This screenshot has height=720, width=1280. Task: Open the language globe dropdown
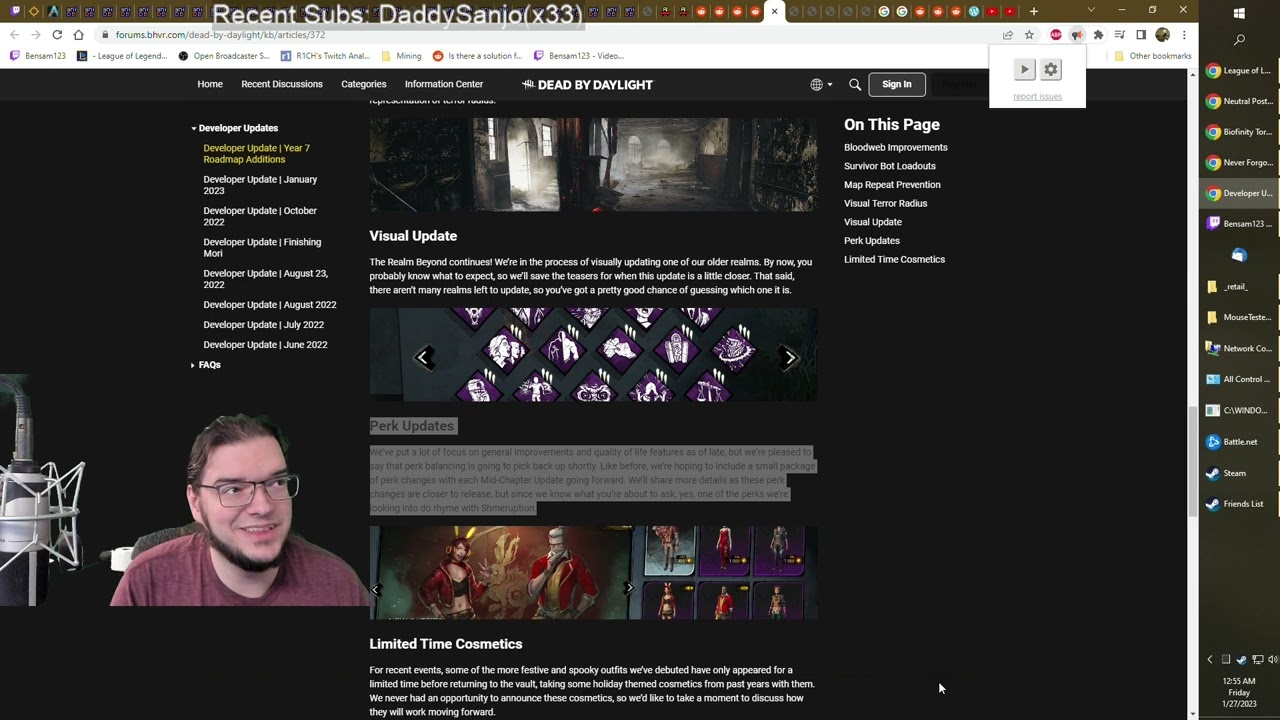(821, 85)
